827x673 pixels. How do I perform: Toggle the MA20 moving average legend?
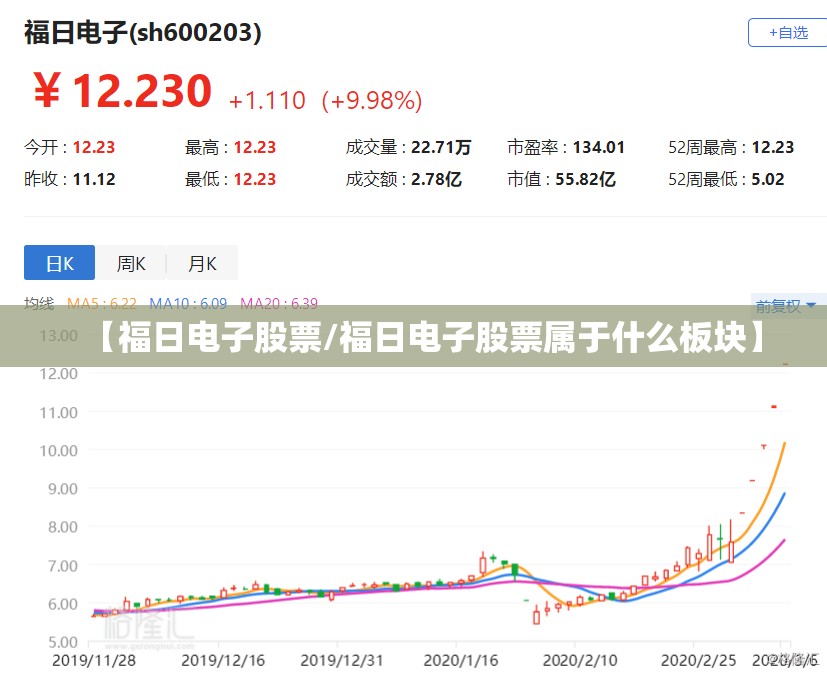click(x=279, y=303)
